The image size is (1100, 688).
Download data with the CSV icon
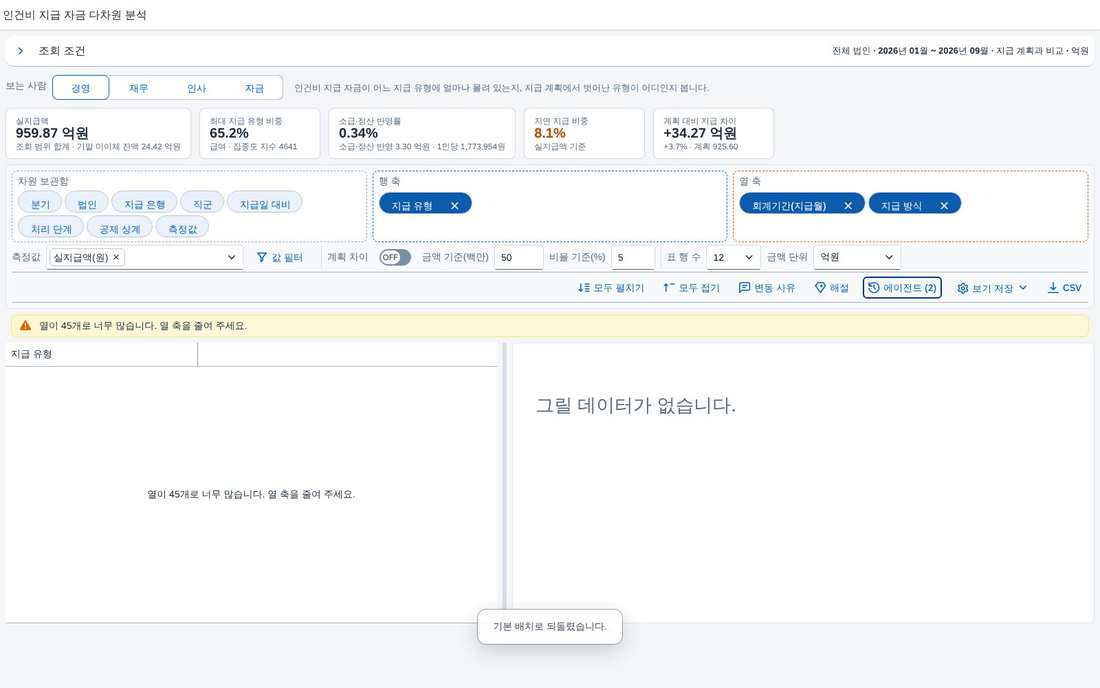point(1053,288)
